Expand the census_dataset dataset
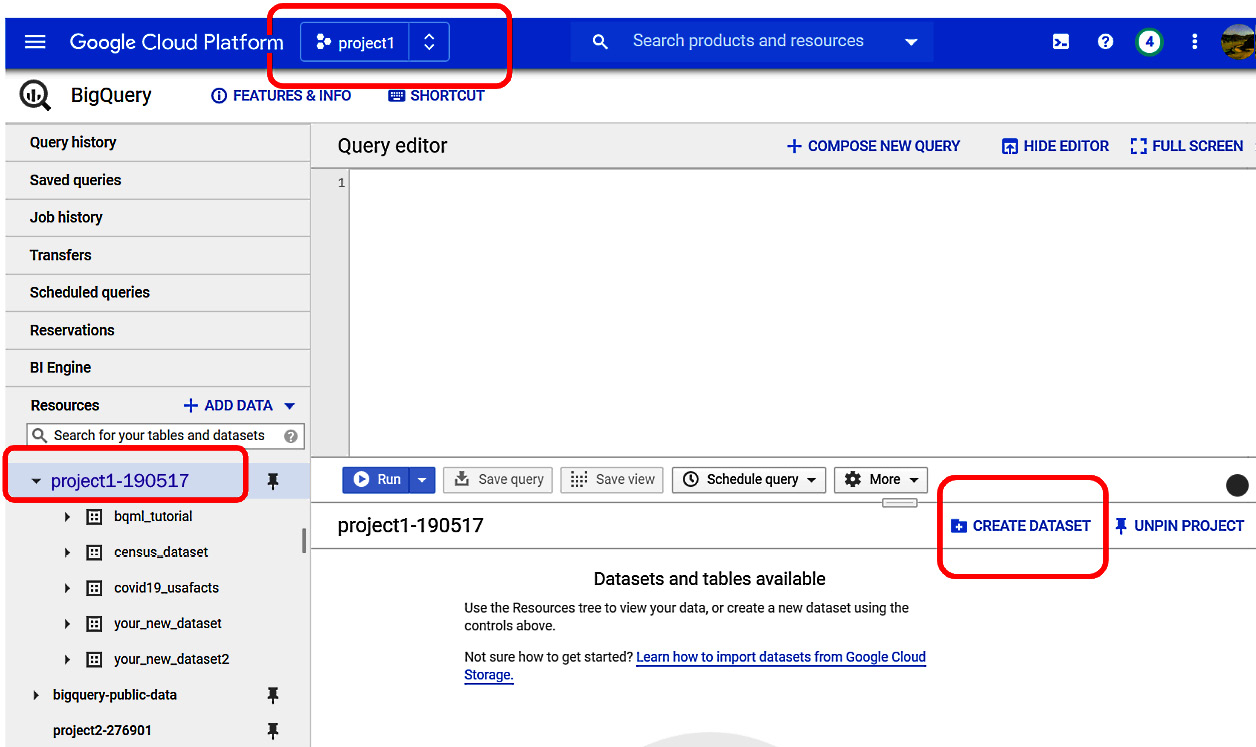Viewport: 1256px width, 747px height. point(67,552)
